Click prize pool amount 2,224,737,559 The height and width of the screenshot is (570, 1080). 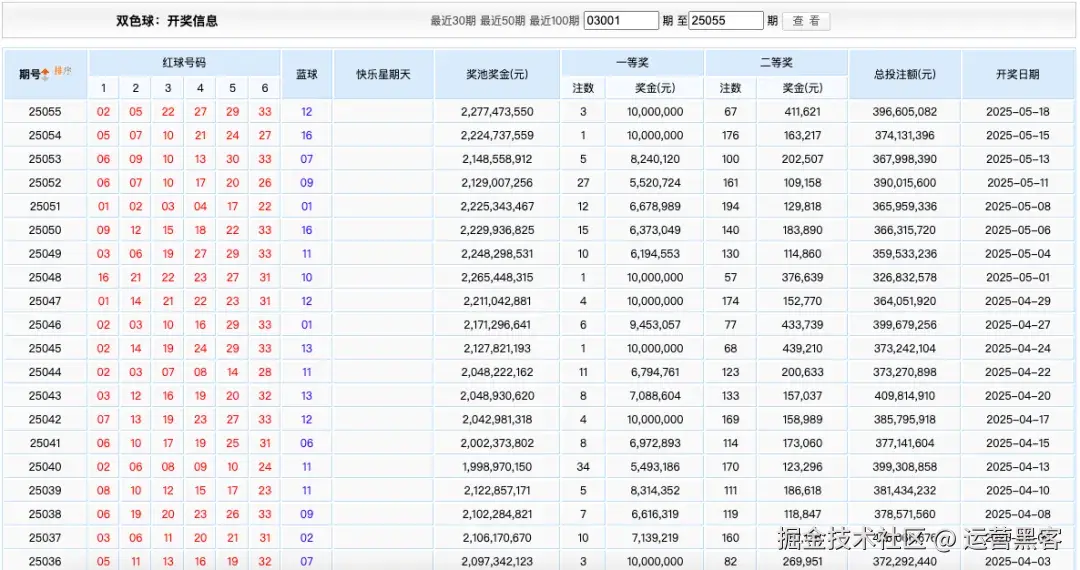(x=497, y=136)
